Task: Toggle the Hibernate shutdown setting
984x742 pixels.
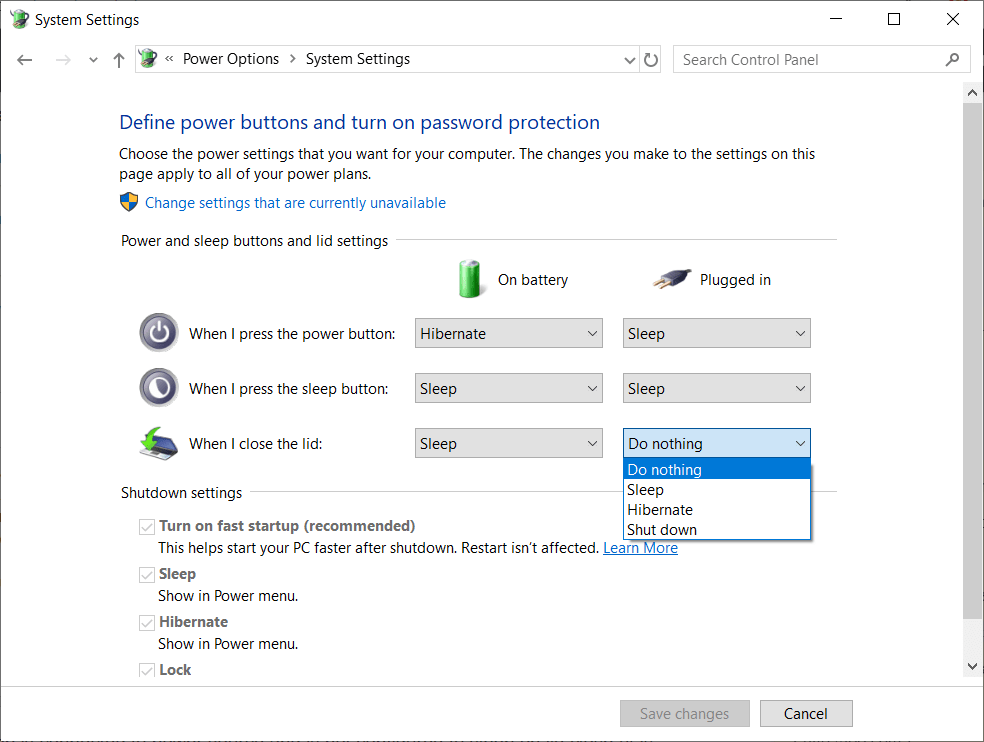Action: 147,621
